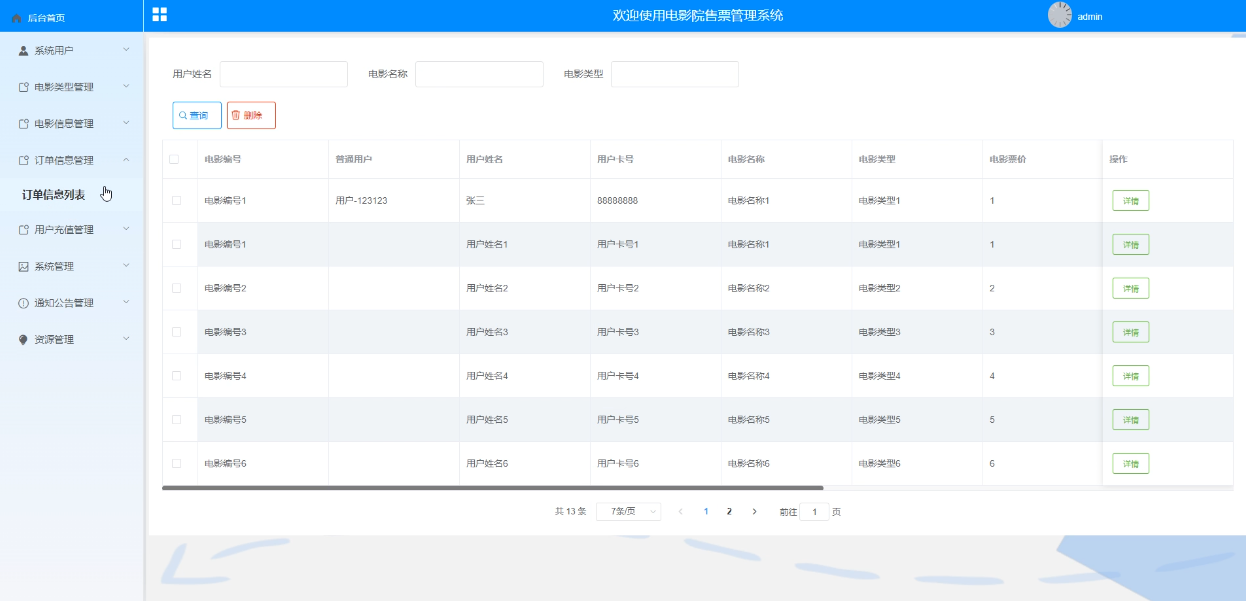Screen dimensions: 1246x601
Task: Open 详情 for the 电影编号4 row
Action: pyautogui.click(x=1131, y=376)
